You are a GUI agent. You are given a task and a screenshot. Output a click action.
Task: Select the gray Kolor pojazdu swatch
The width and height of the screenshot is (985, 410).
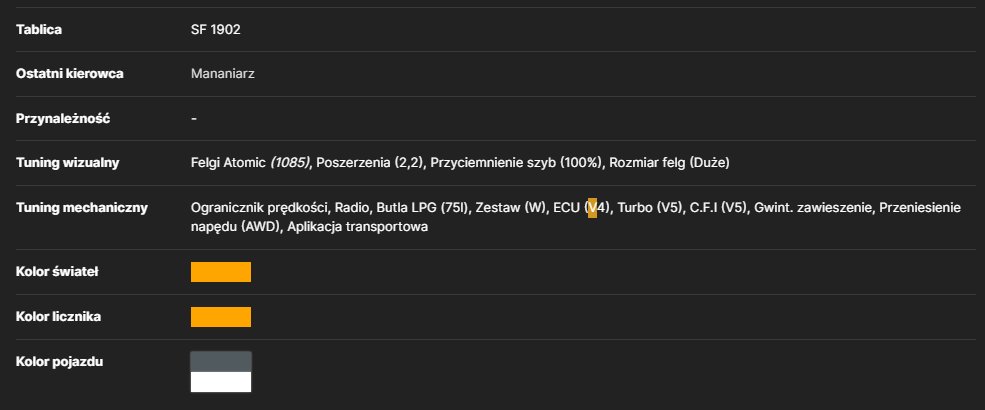coord(220,362)
